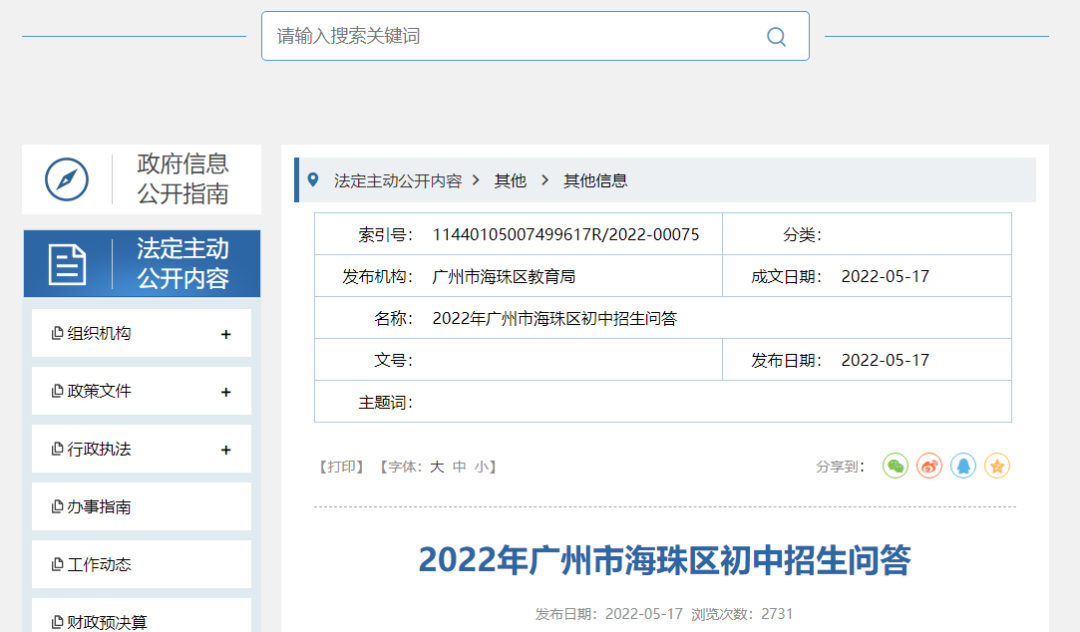Go to 其他信息 breadcrumb link
Viewport: 1080px width, 632px height.
[x=595, y=181]
